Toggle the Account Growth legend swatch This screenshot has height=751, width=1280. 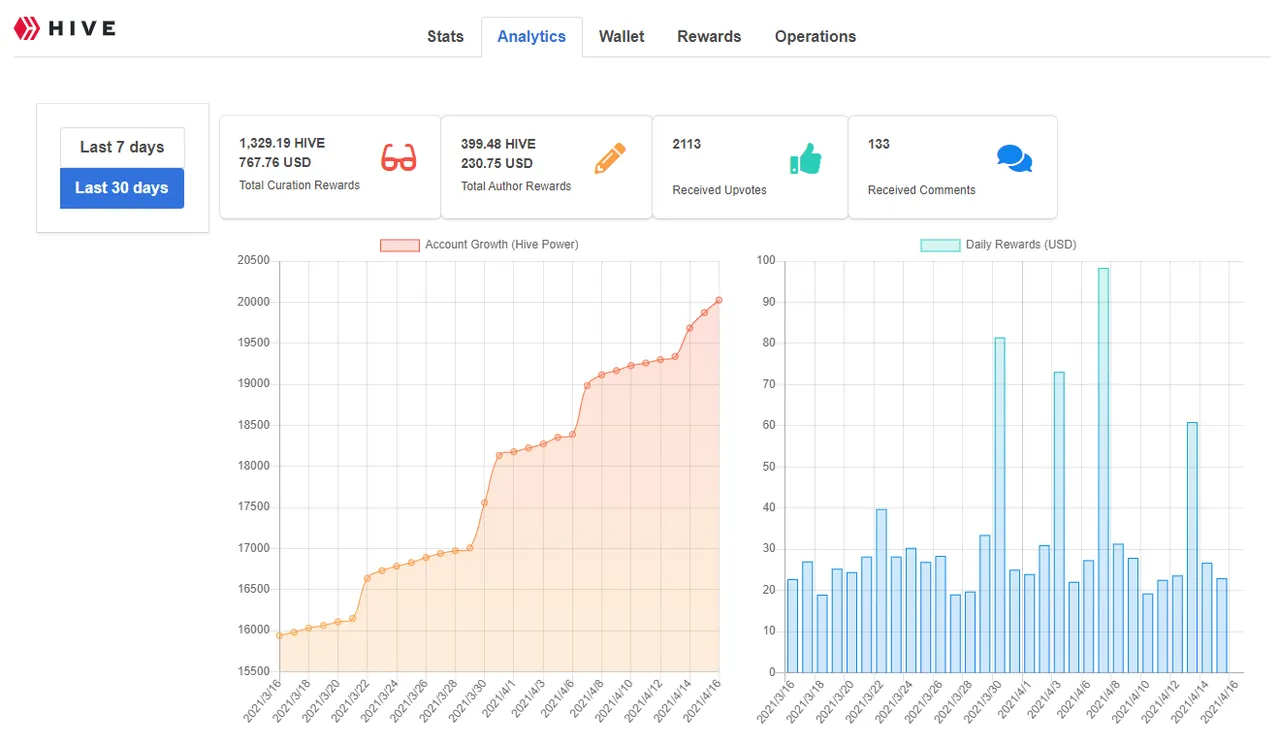pyautogui.click(x=399, y=245)
